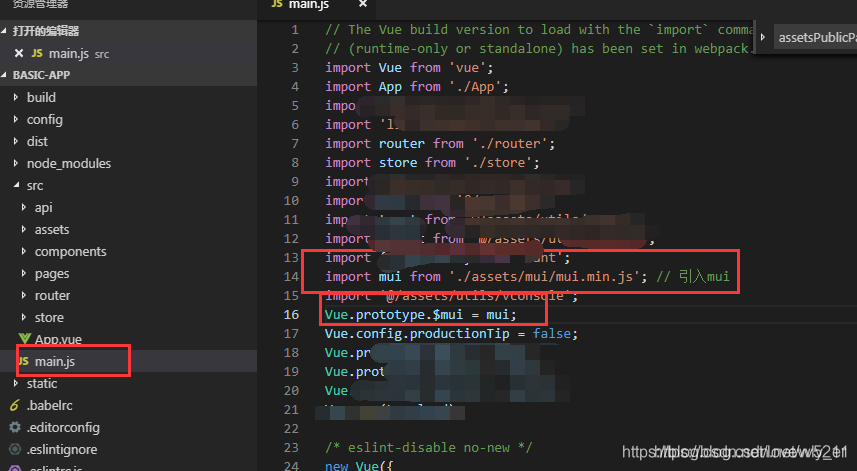Close main.js in open editors list
The height and width of the screenshot is (471, 857).
[x=19, y=54]
